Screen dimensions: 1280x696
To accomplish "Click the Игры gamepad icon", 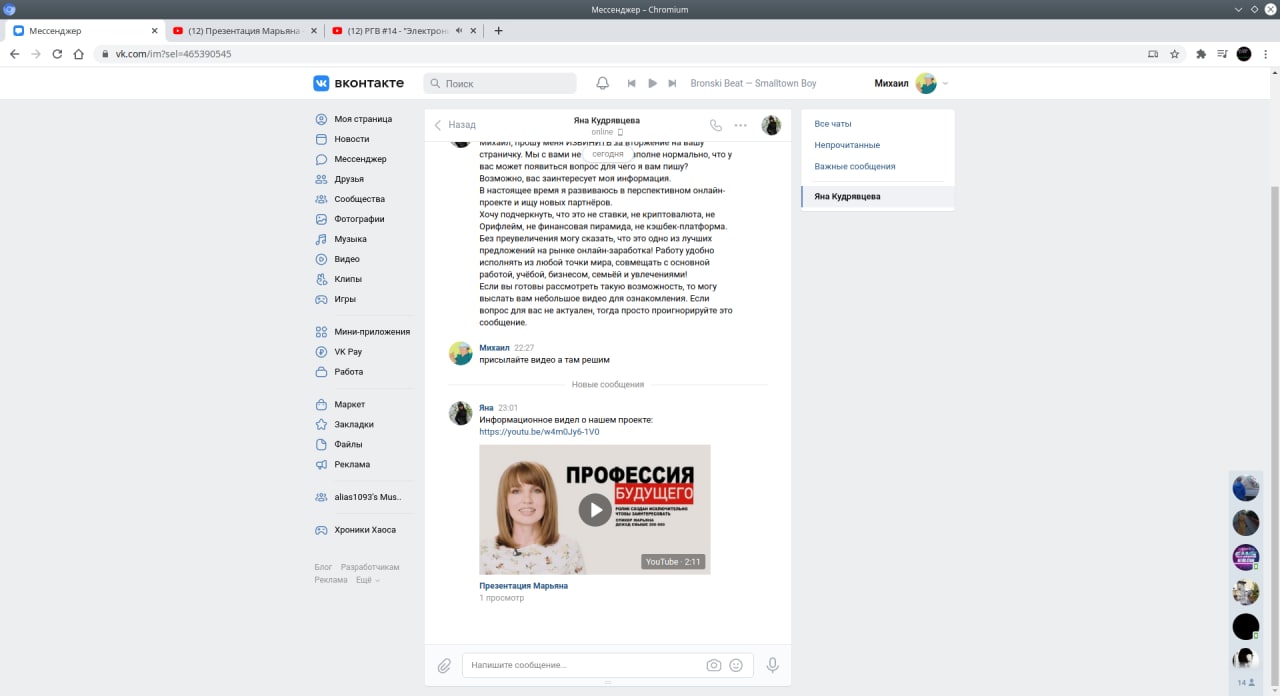I will pyautogui.click(x=321, y=299).
